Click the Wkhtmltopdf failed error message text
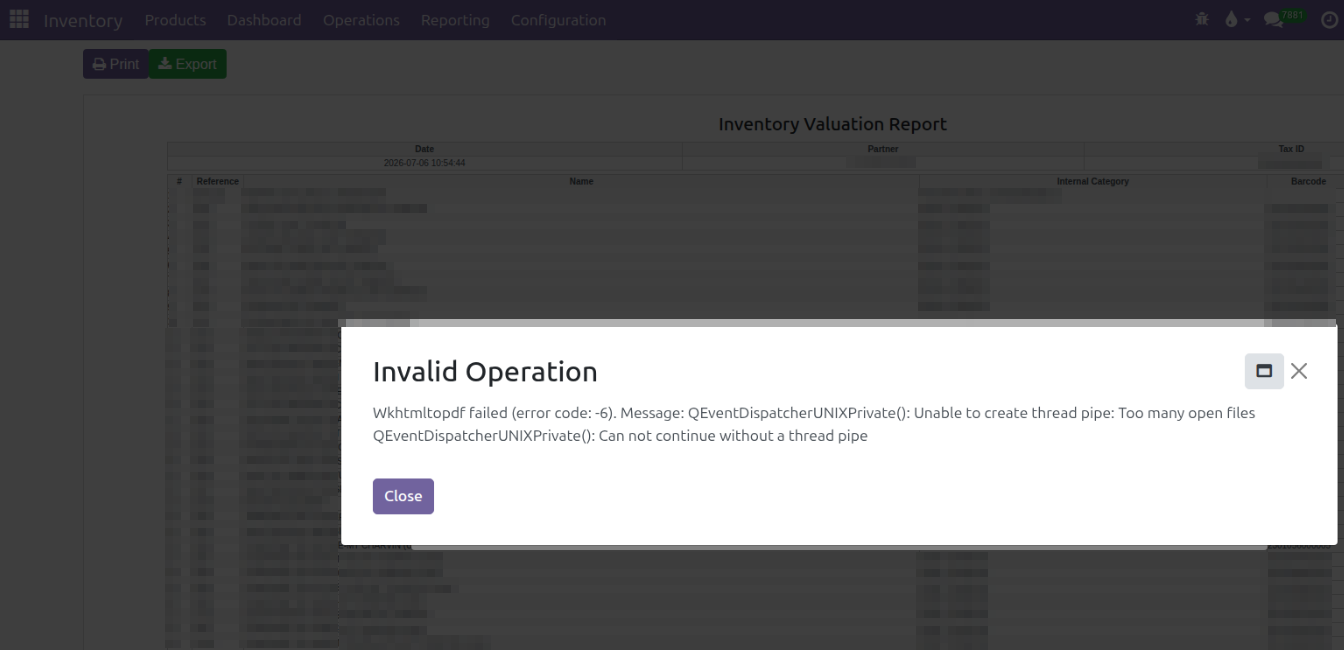Screen dimensions: 1344x650 (x=814, y=424)
